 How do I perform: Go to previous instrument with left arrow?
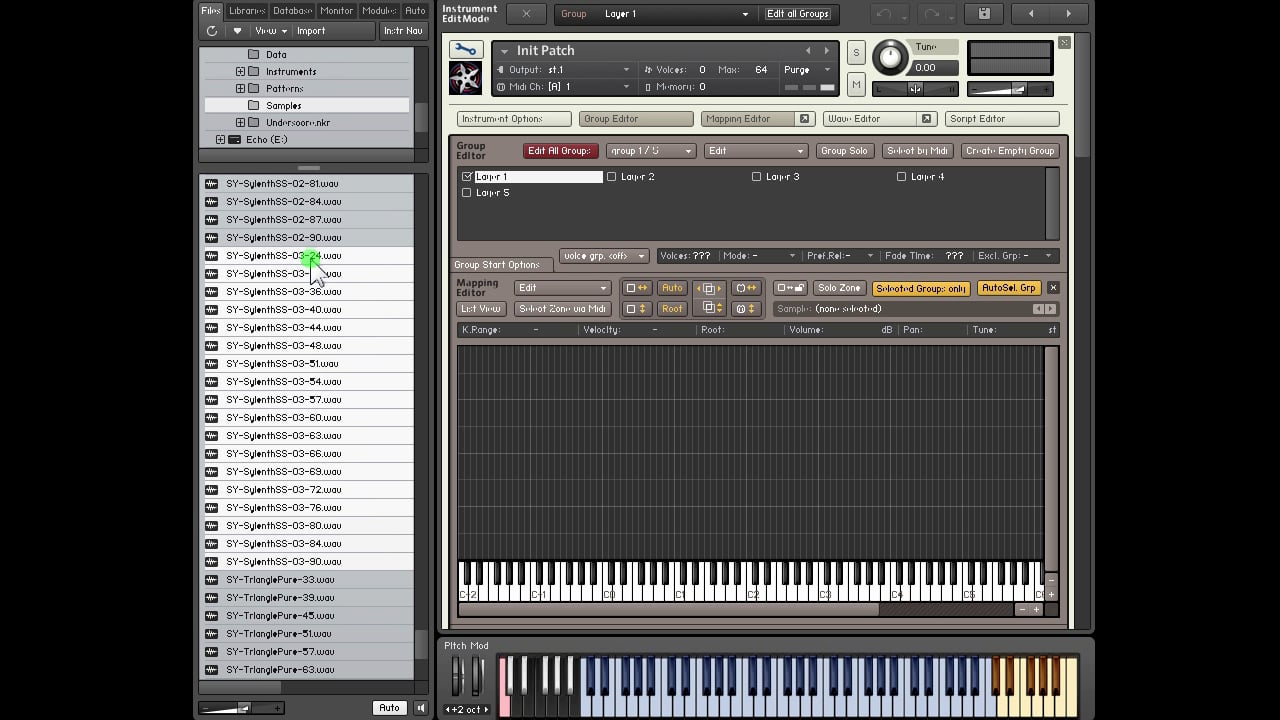[x=1031, y=14]
